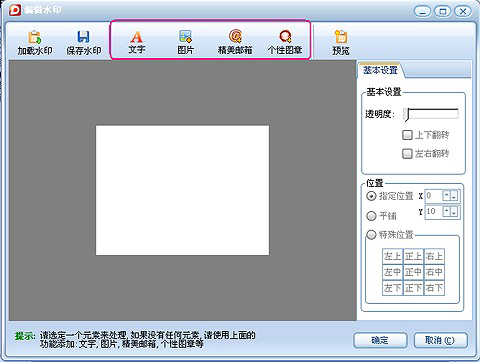480x362 pixels.
Task: Choose the 右下 bottom-right position
Action: pos(434,288)
